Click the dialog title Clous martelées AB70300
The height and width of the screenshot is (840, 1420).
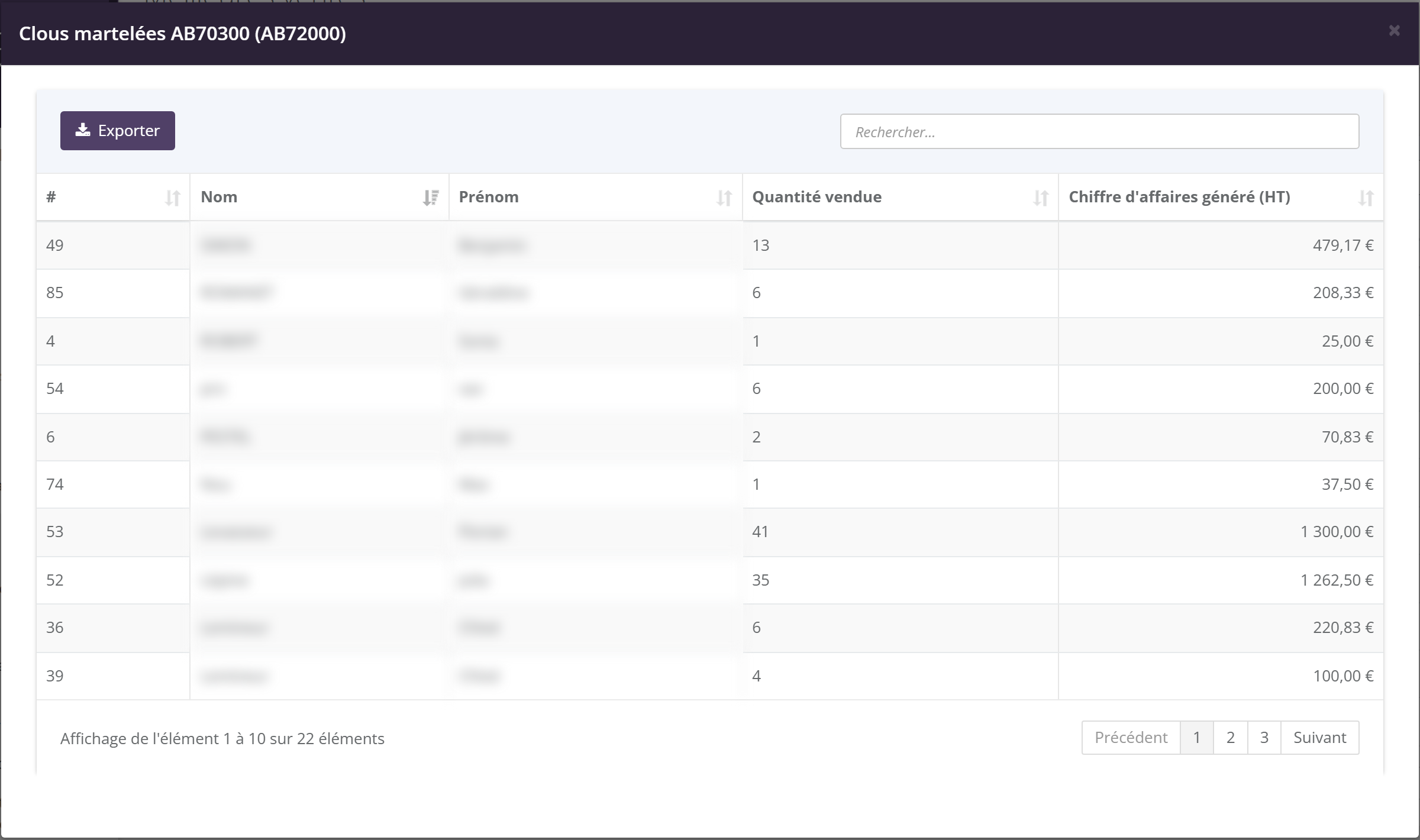[x=182, y=34]
